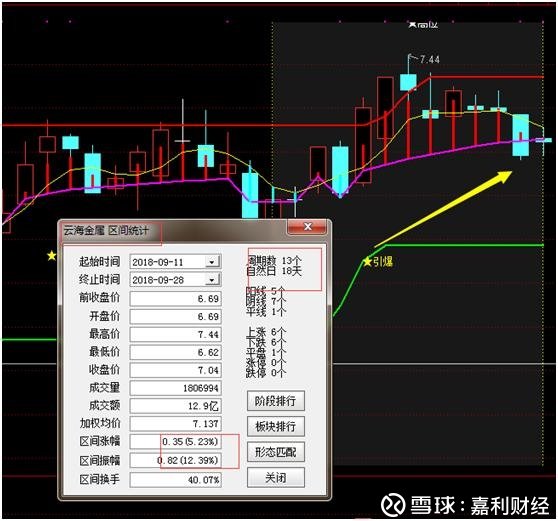The height and width of the screenshot is (521, 558).
Task: Click the 成交量 field showing 1806994
Action: (x=175, y=388)
